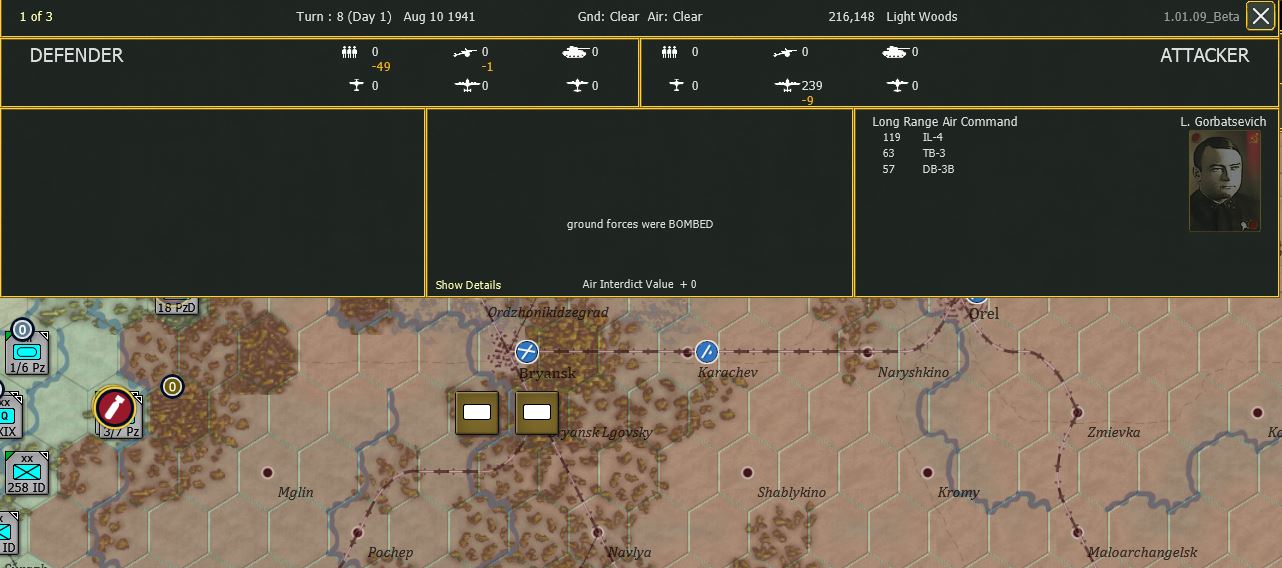This screenshot has height=568, width=1282.
Task: Click the Turn 8 date text
Action: pos(386,17)
